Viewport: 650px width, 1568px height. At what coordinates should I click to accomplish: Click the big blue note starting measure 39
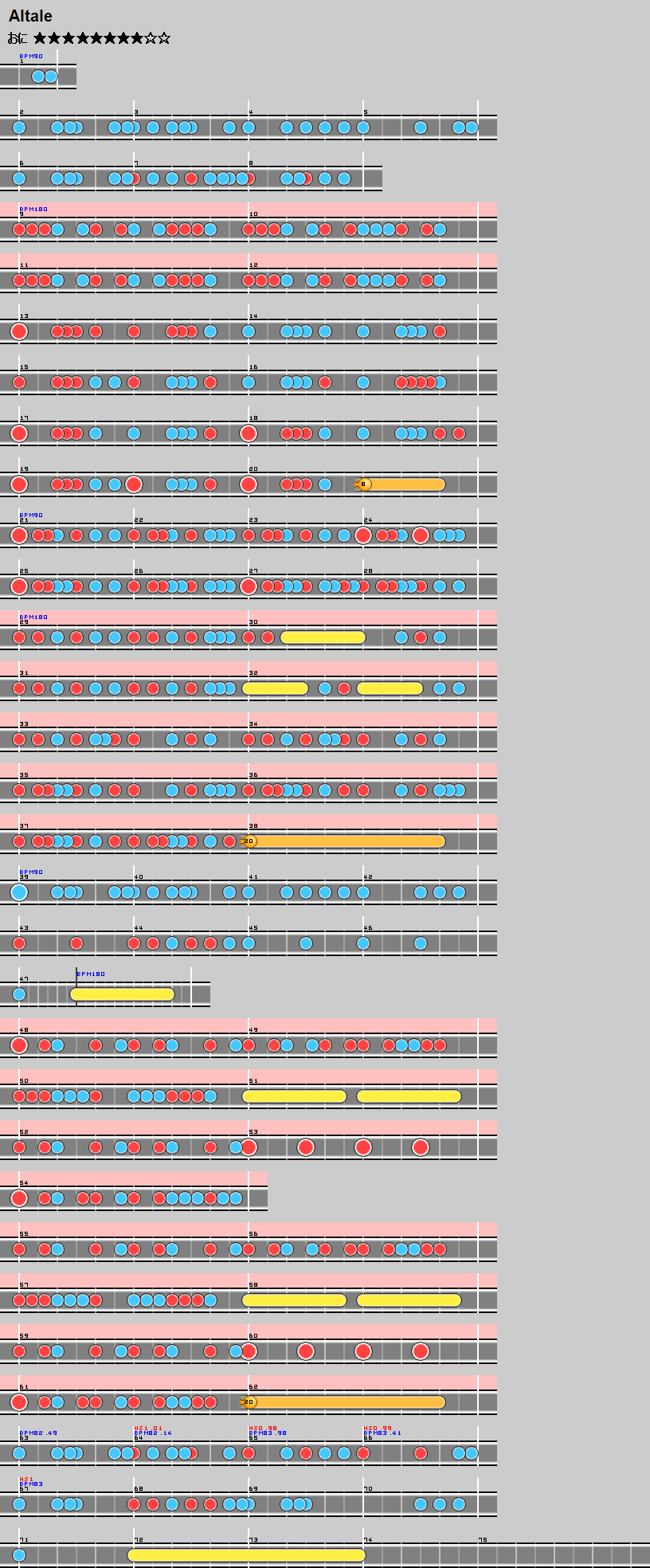19,892
